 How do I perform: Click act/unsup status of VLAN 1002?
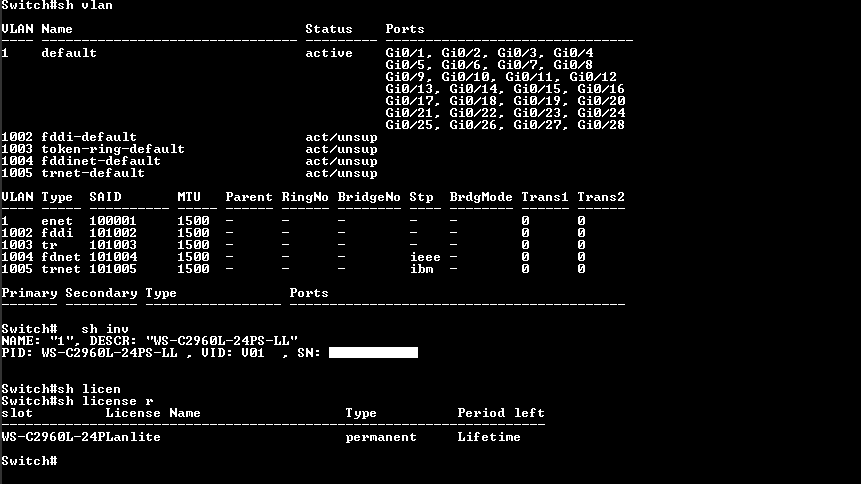pos(341,137)
